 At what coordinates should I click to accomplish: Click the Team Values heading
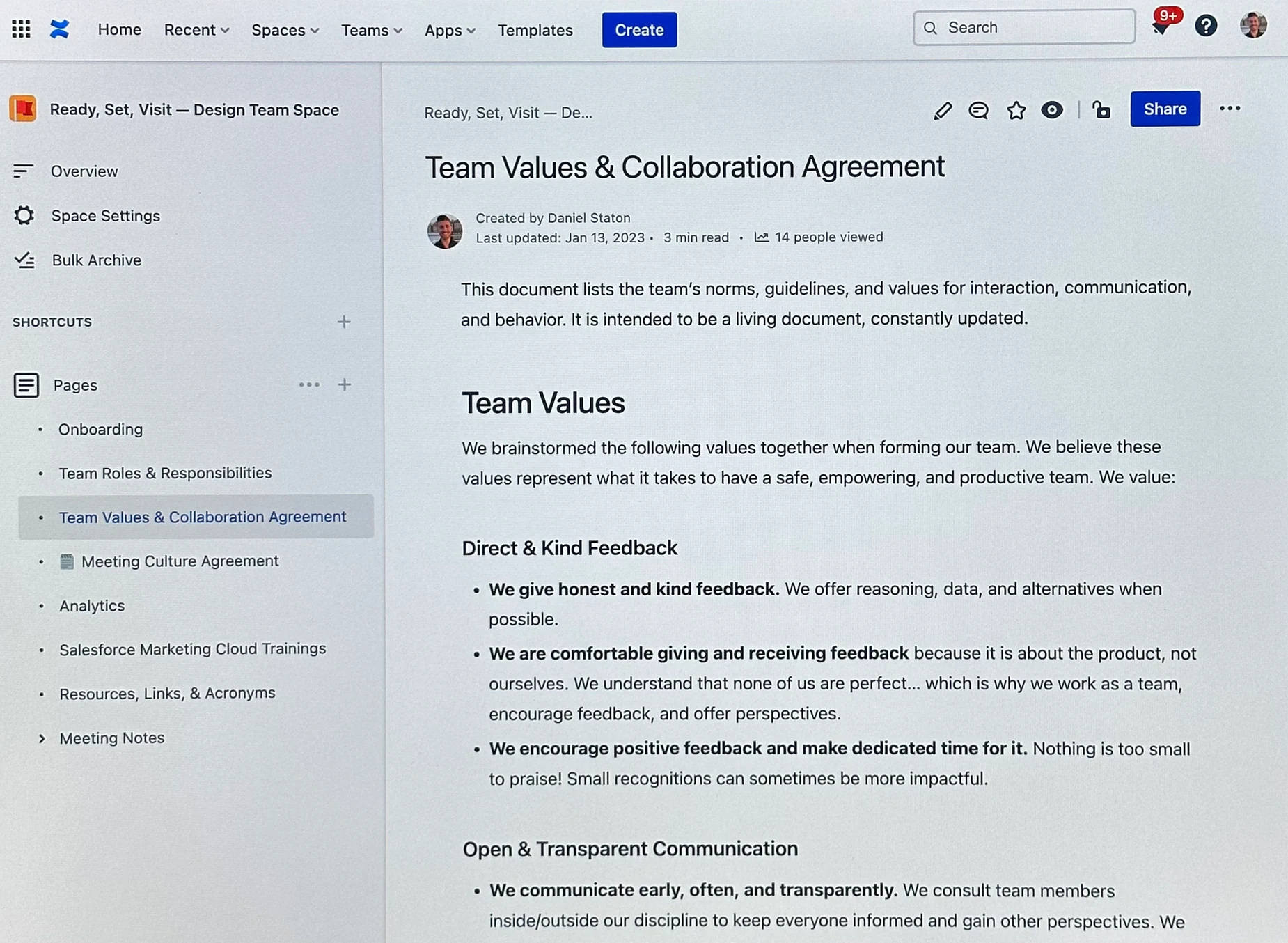543,403
